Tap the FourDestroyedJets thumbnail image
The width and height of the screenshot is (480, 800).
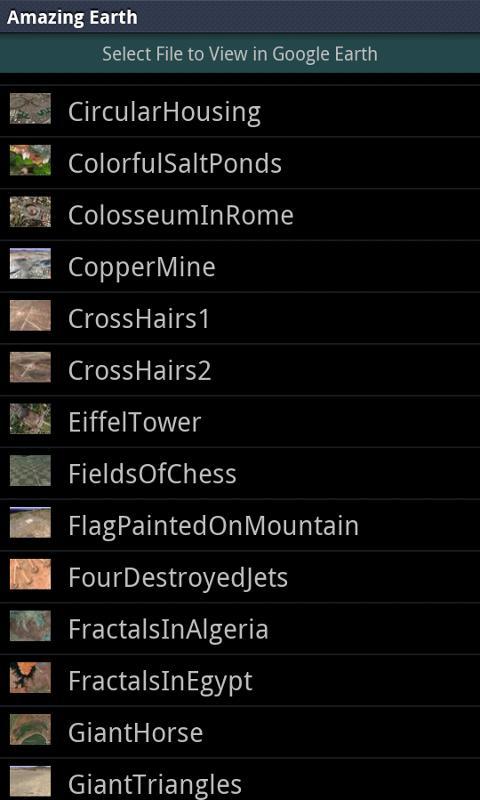[x=30, y=574]
